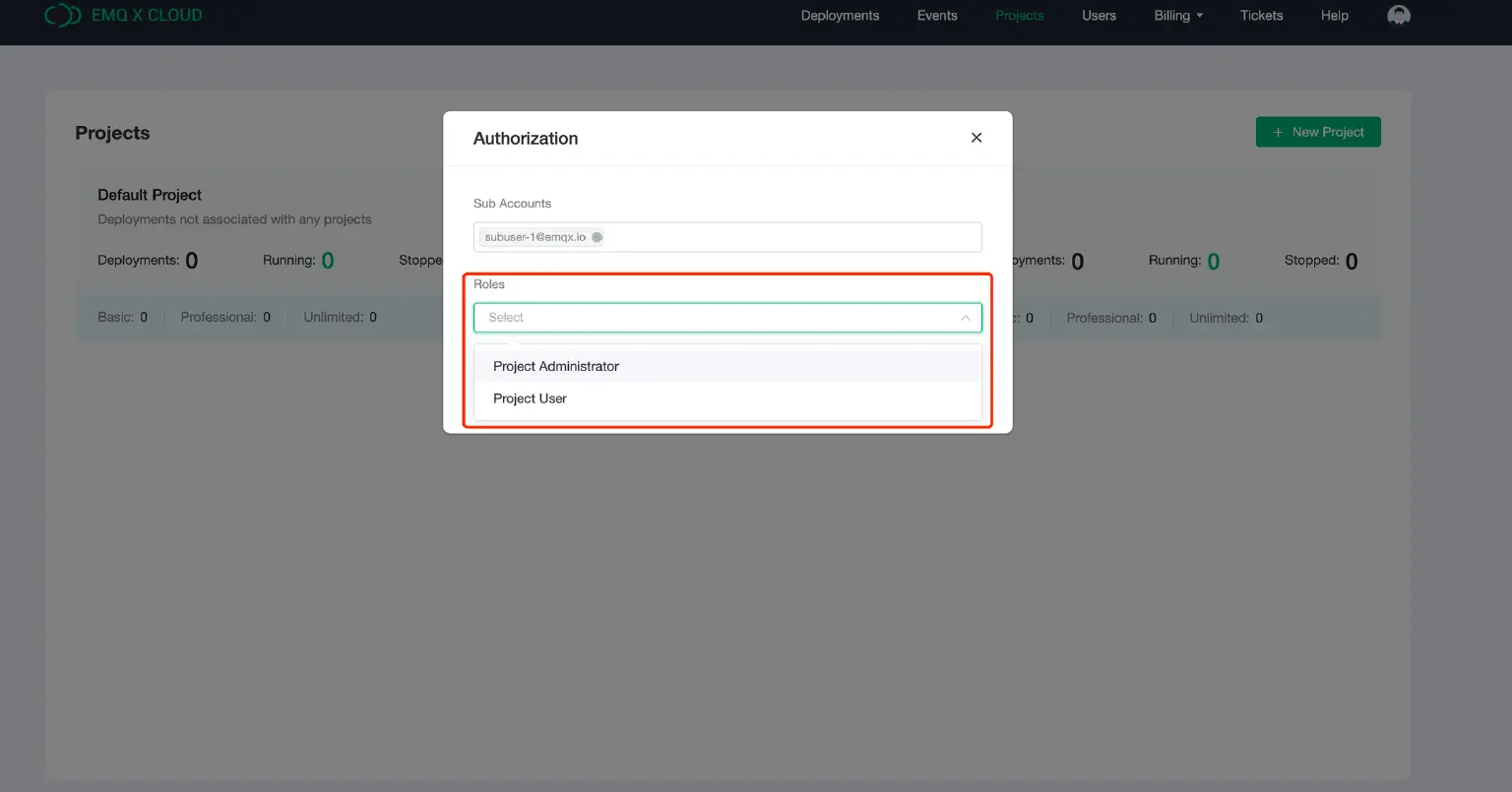
Task: Navigate to Tickets page
Action: (x=1261, y=16)
